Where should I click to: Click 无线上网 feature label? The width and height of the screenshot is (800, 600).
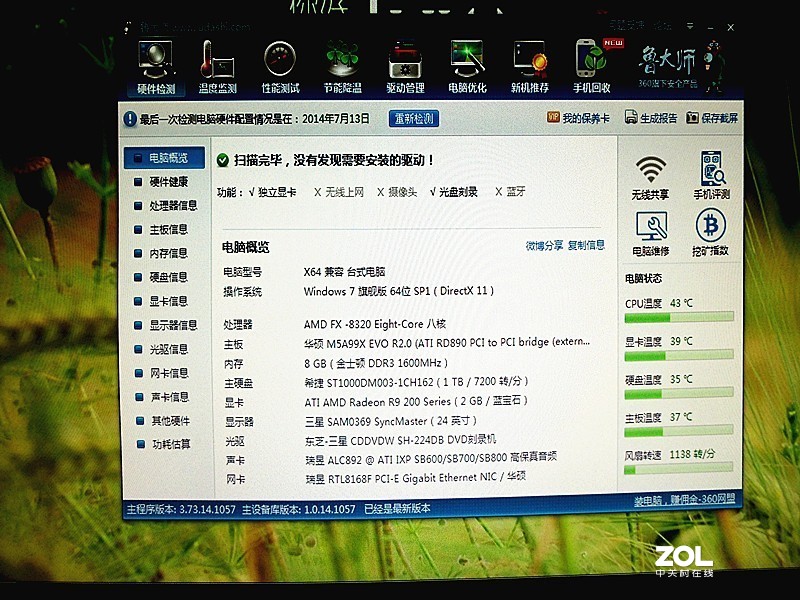344,192
